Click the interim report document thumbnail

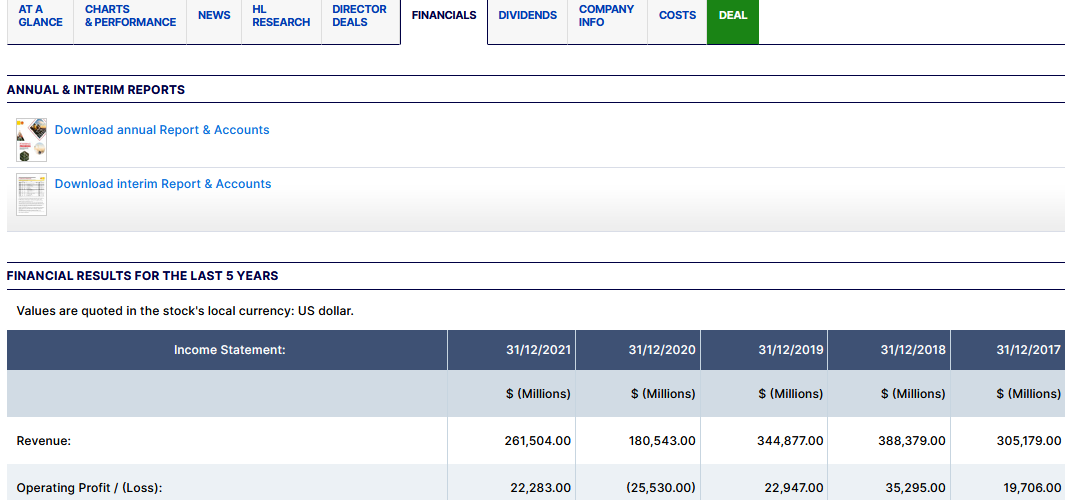pos(32,194)
